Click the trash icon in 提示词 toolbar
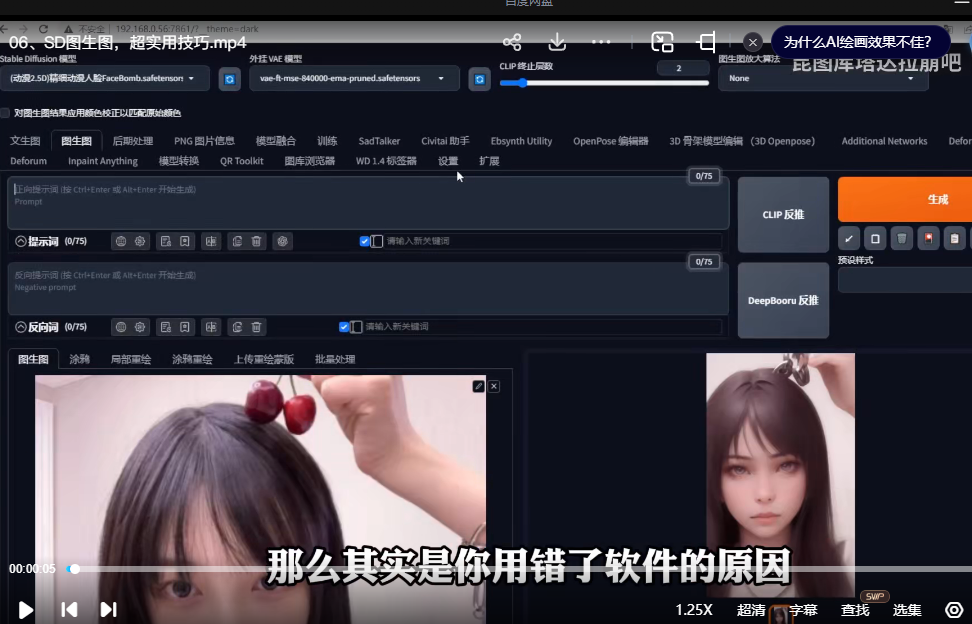This screenshot has width=972, height=624. pyautogui.click(x=256, y=241)
